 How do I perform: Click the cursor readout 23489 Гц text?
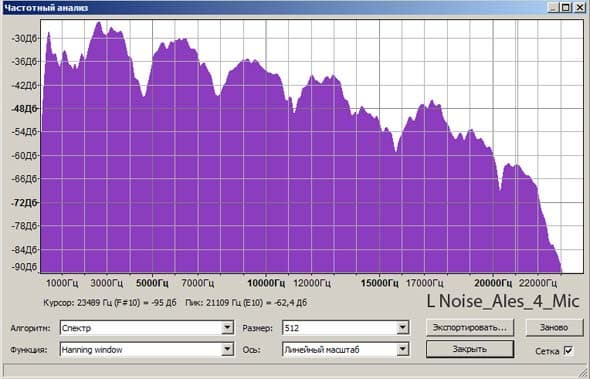point(109,303)
